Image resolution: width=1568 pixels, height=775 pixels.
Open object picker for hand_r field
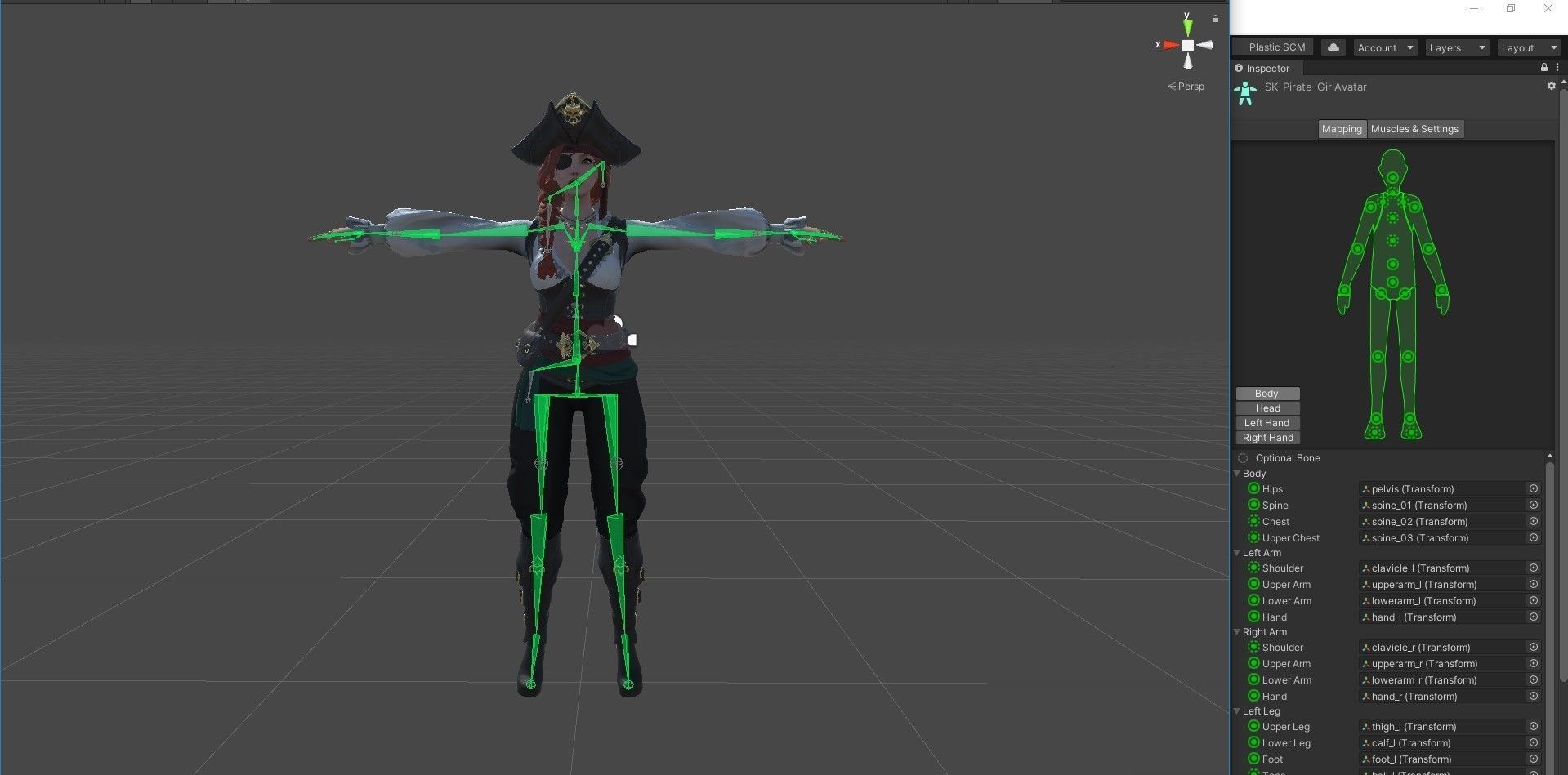pos(1533,697)
